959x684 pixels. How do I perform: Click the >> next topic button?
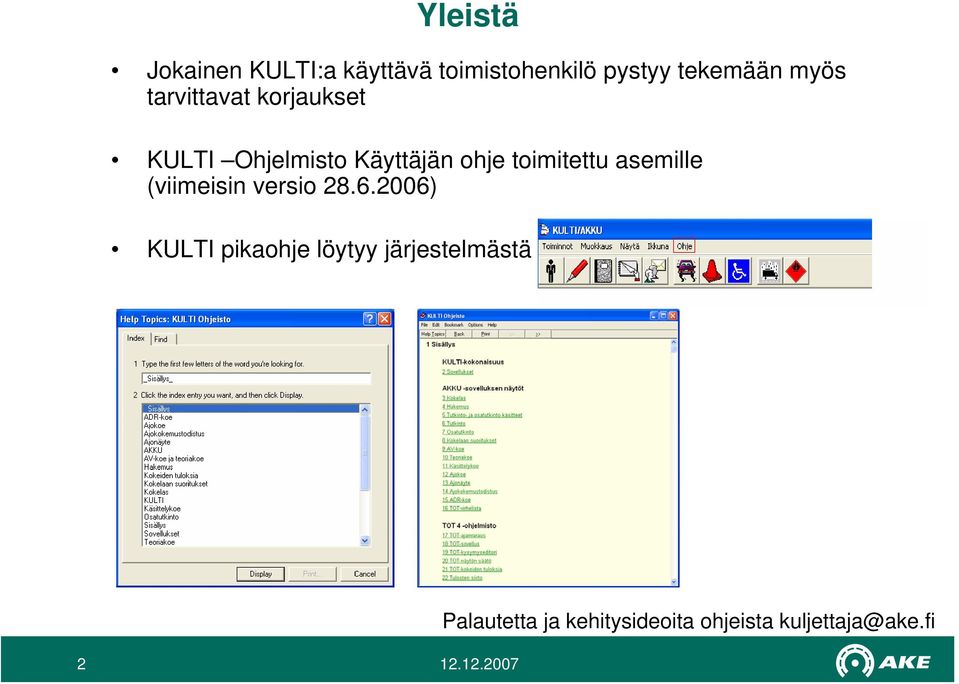point(538,334)
